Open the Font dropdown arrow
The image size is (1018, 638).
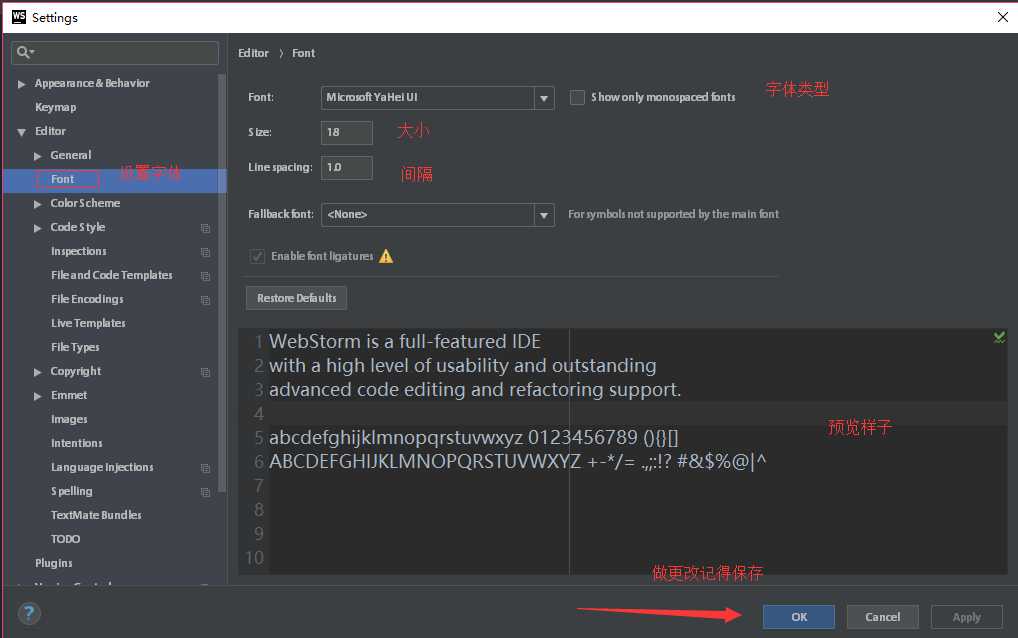(x=544, y=98)
